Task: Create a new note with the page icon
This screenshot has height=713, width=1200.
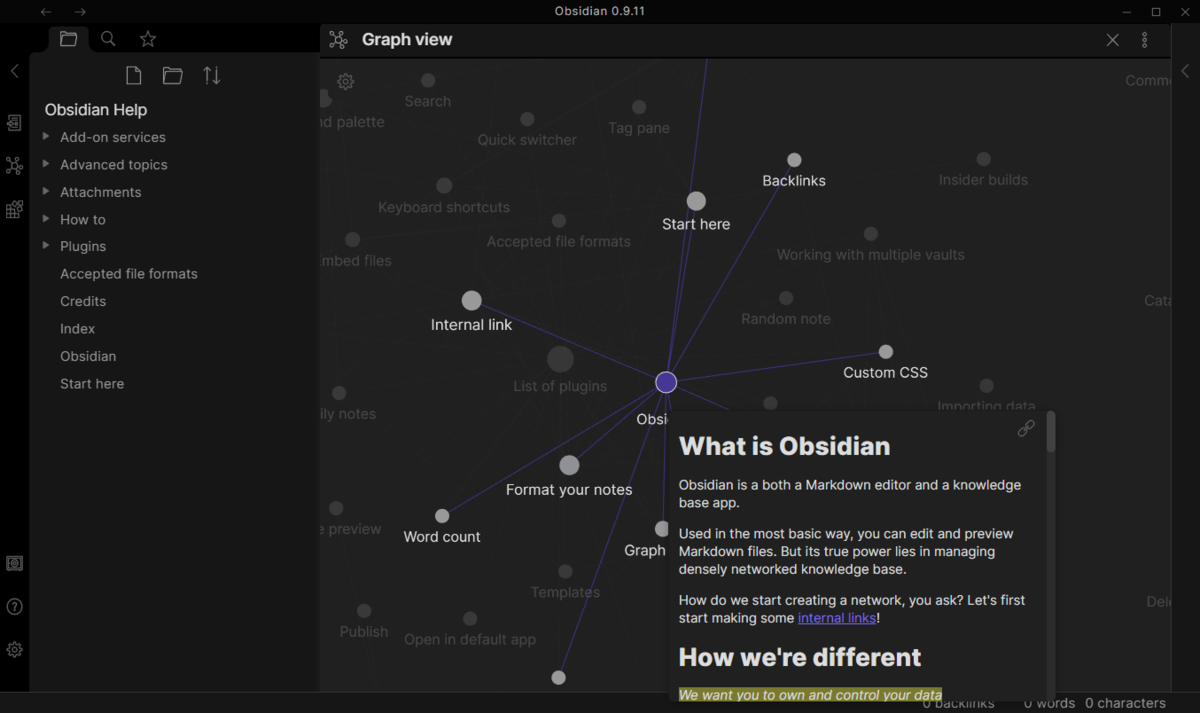Action: click(133, 75)
